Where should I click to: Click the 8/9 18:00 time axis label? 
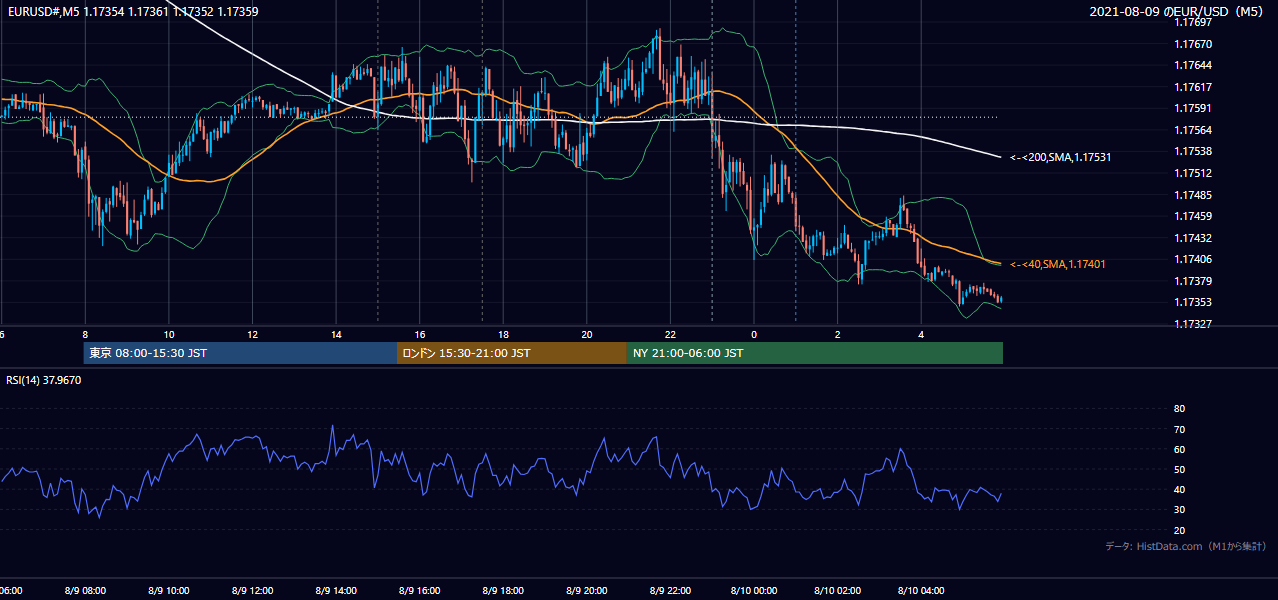click(x=503, y=591)
